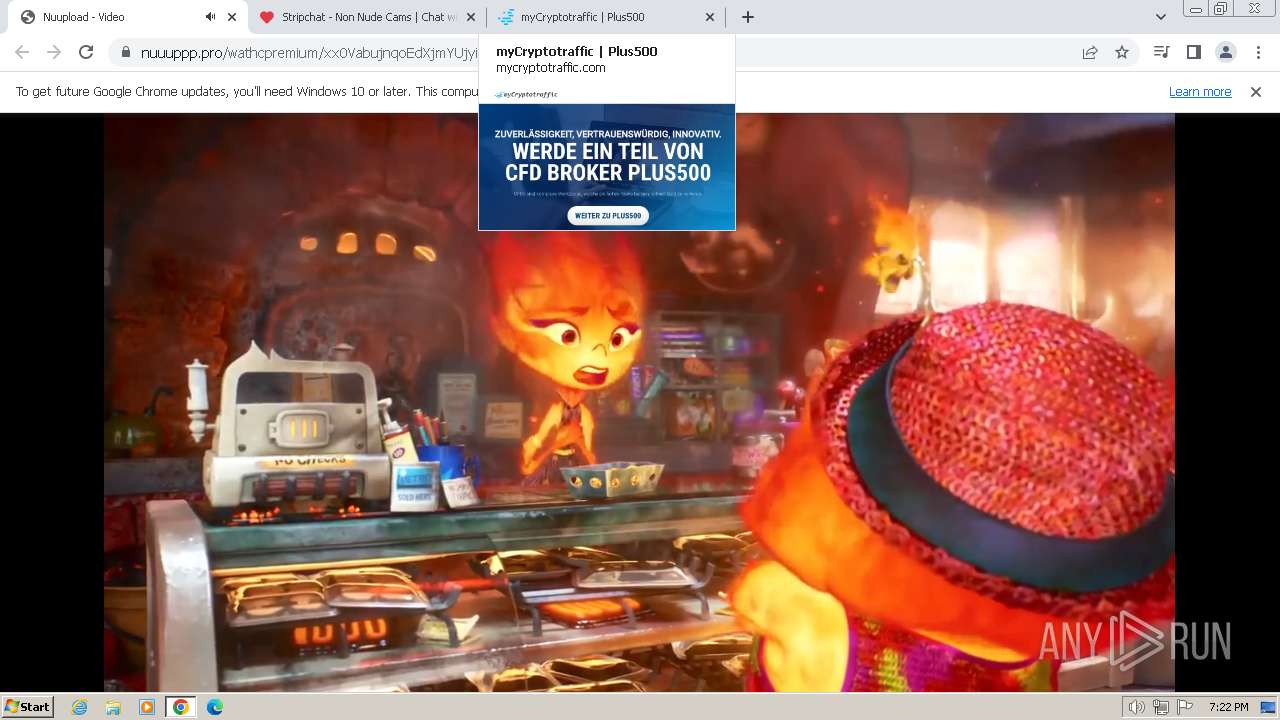Go forward to next page
The width and height of the screenshot is (1280, 720).
(54, 52)
